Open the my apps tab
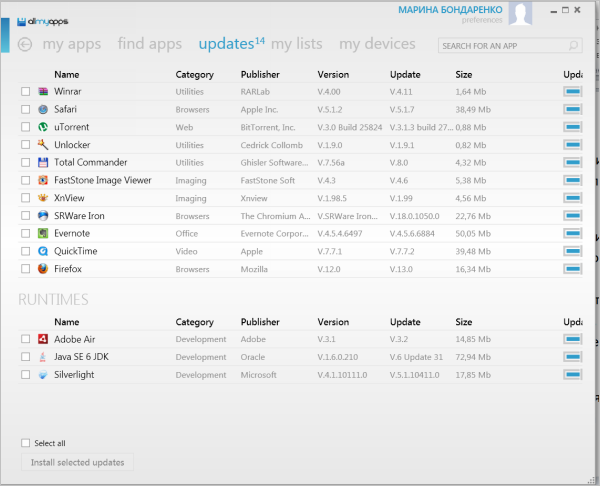 (x=72, y=44)
